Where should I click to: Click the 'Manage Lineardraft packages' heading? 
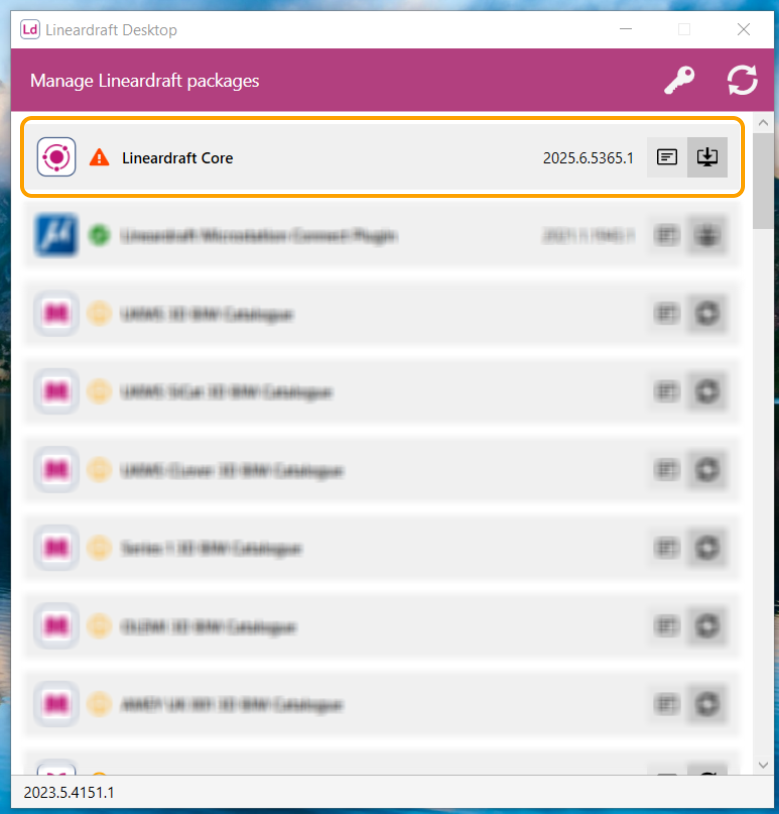point(145,81)
